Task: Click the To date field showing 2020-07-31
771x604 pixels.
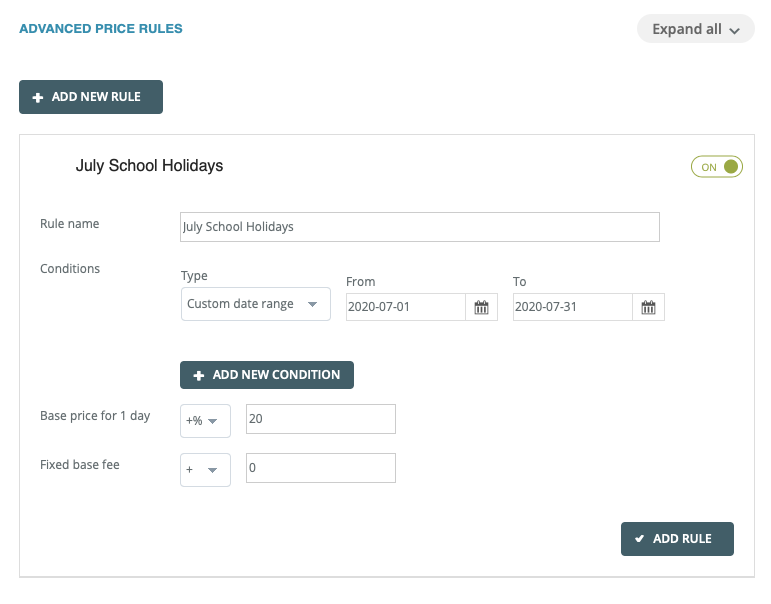Action: pos(572,307)
